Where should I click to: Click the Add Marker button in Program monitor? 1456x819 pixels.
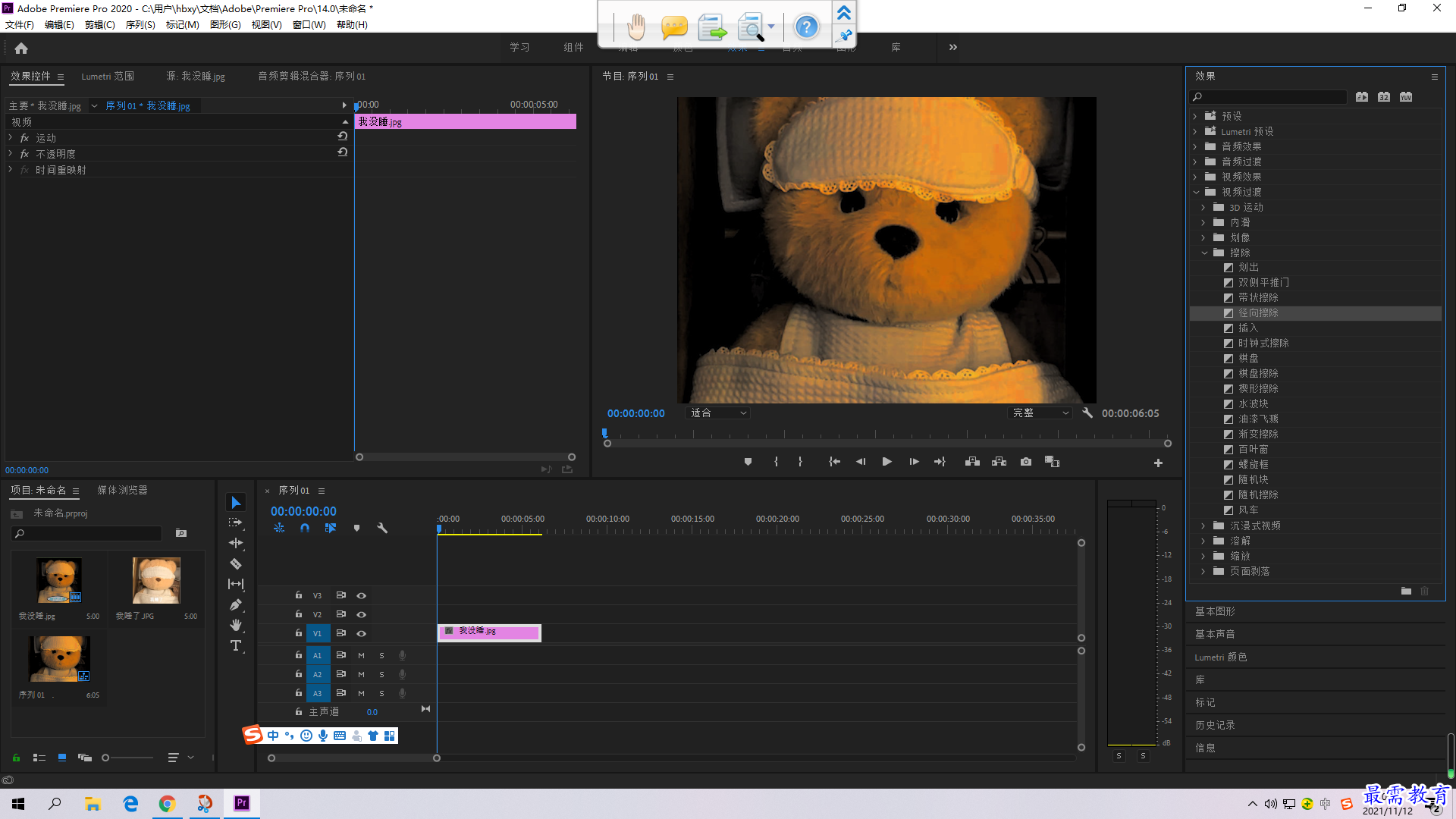(x=748, y=462)
